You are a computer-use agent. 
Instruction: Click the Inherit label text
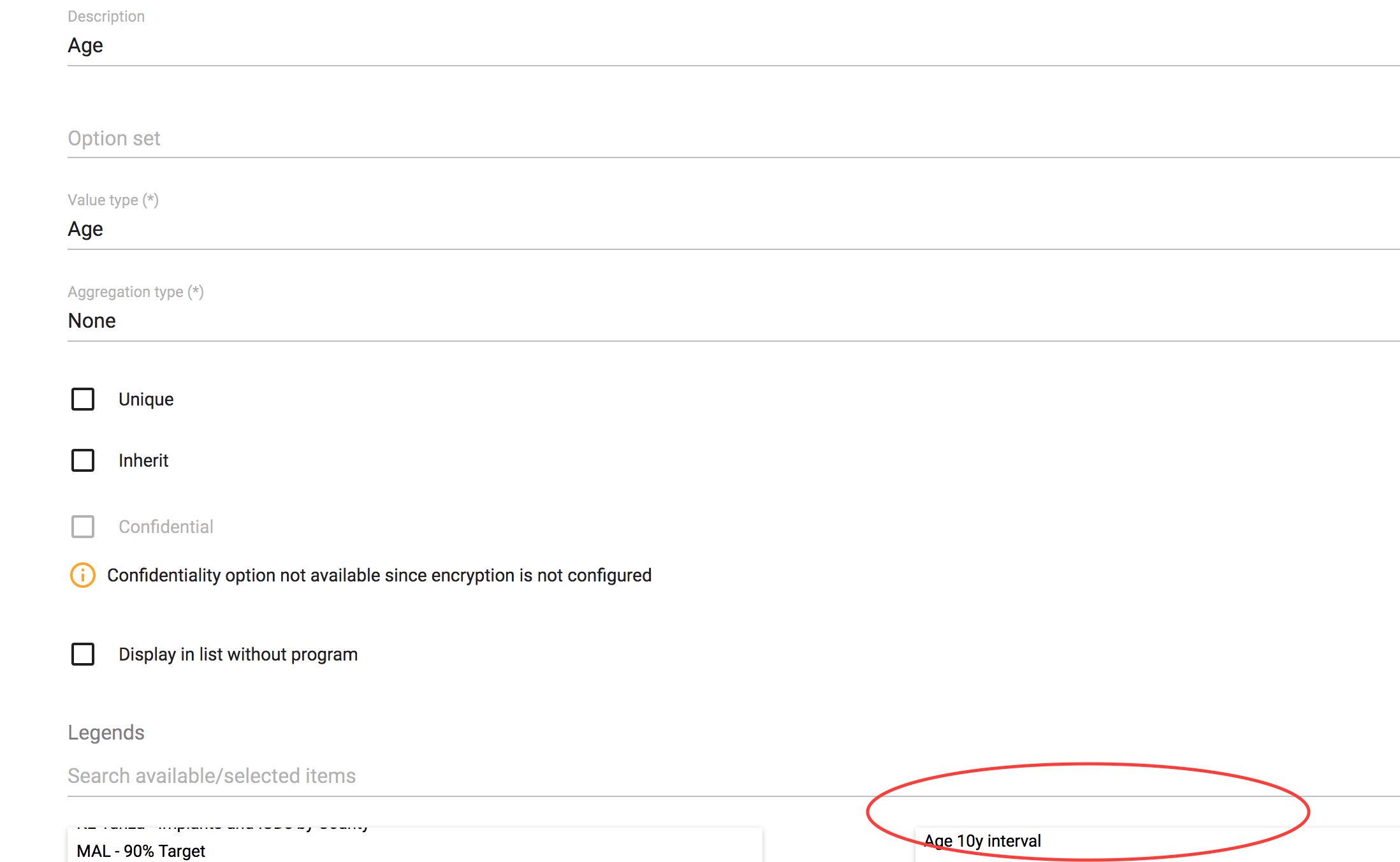pos(143,461)
